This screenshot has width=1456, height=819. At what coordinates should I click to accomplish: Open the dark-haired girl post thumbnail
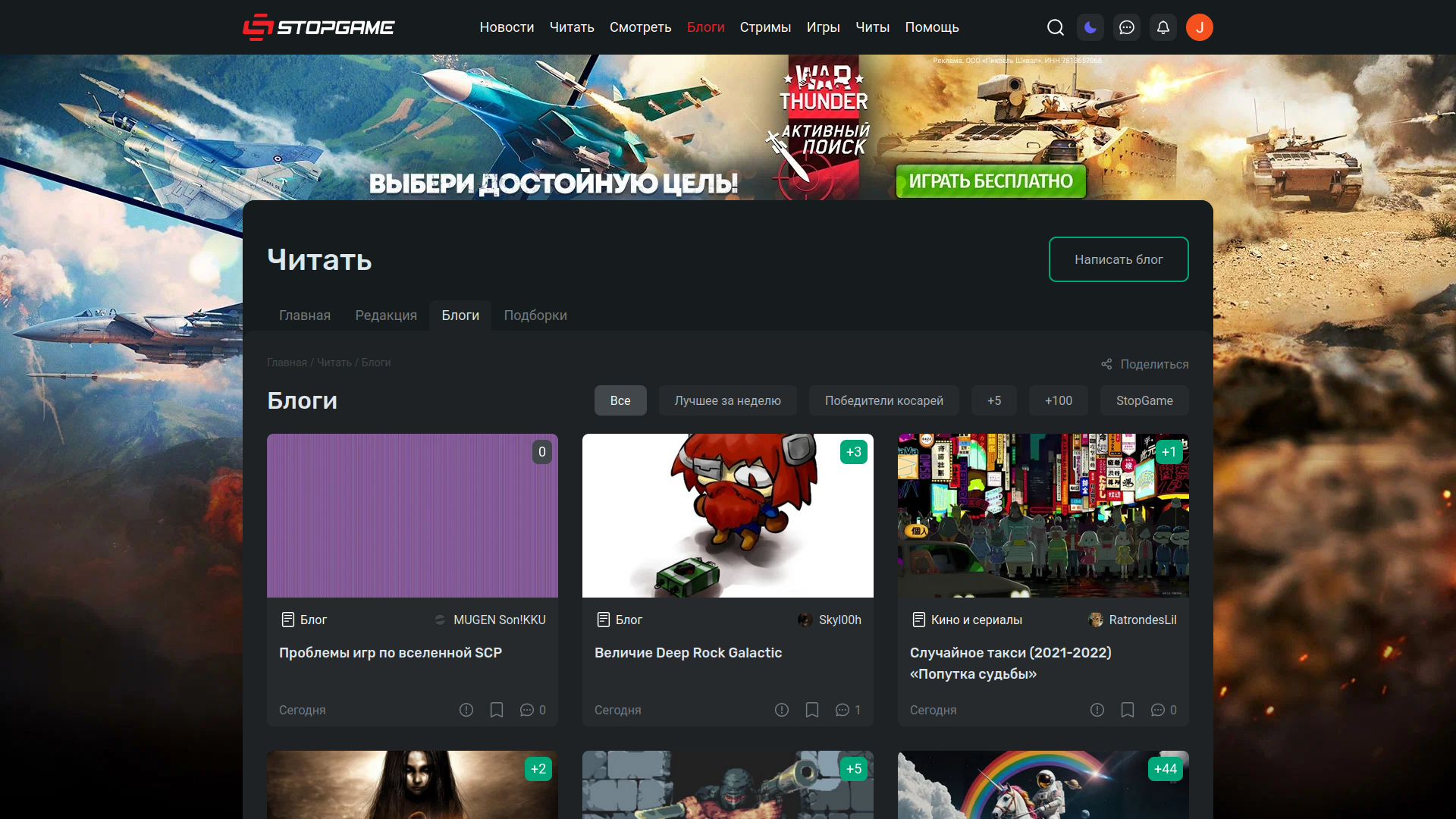[x=413, y=785]
